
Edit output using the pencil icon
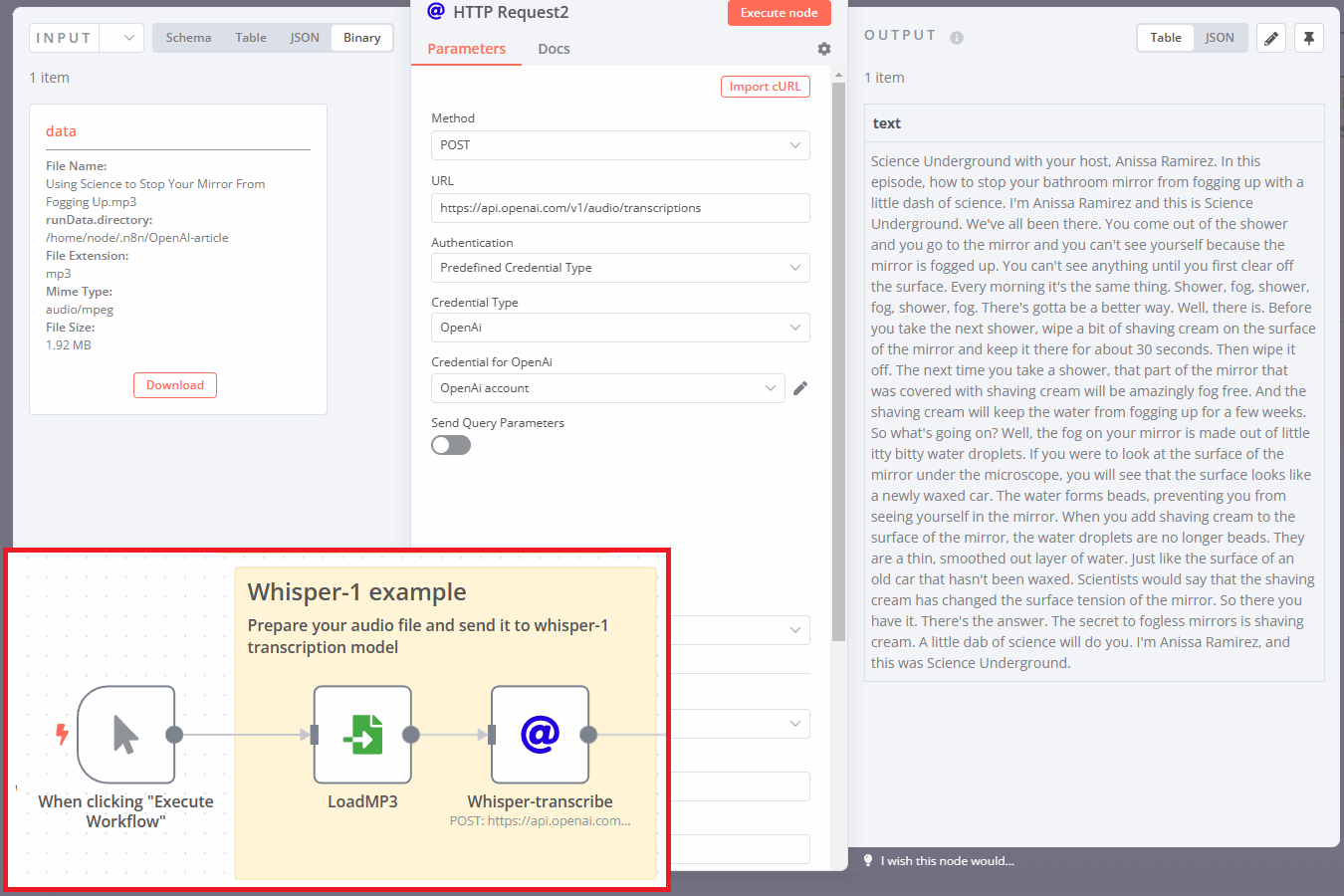[x=1272, y=37]
